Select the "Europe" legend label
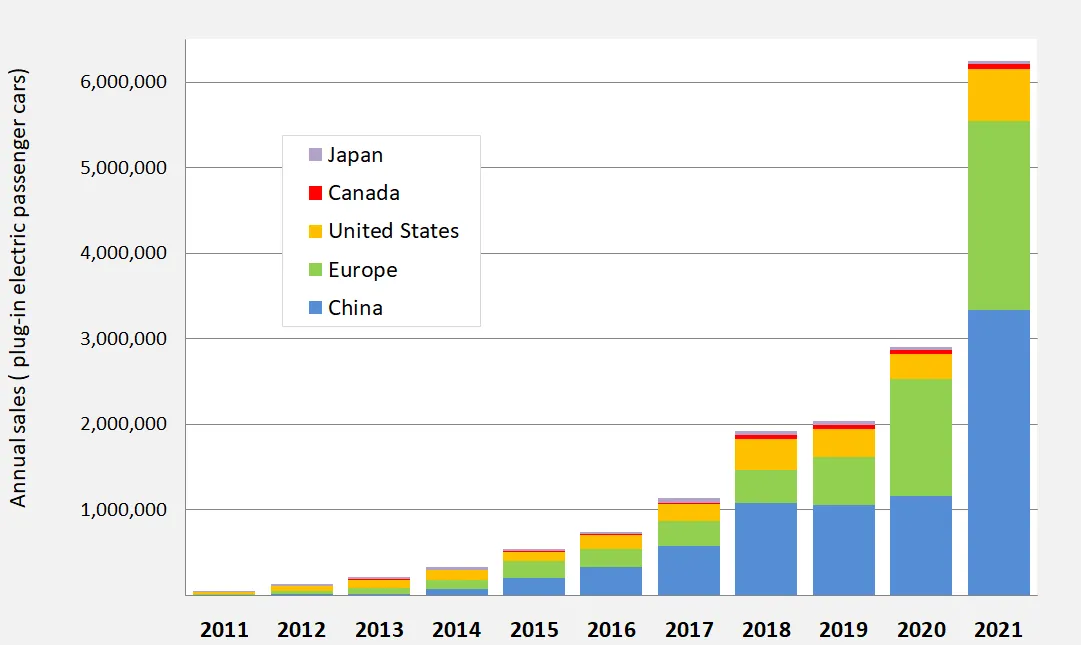The width and height of the screenshot is (1081, 645). click(363, 269)
